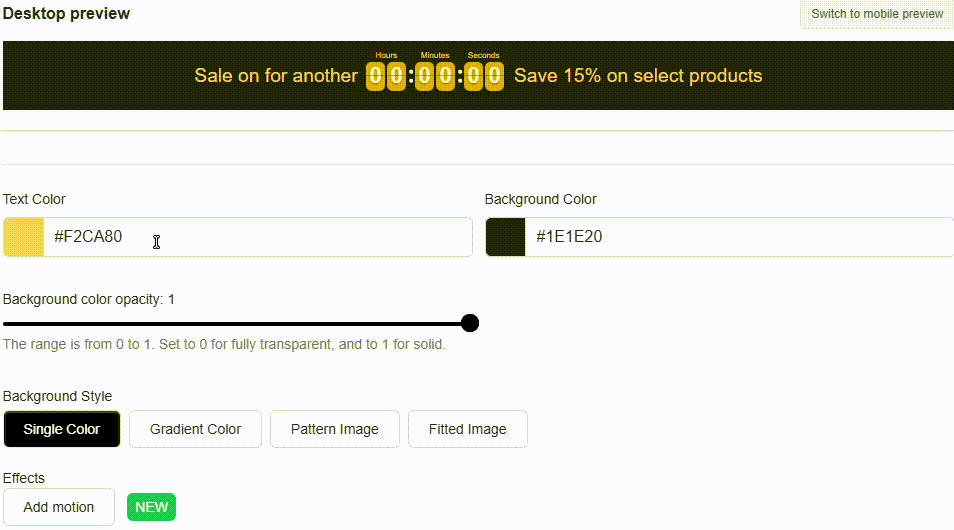This screenshot has height=530, width=954.
Task: Click 'Save 15% on select products' text
Action: 638,75
